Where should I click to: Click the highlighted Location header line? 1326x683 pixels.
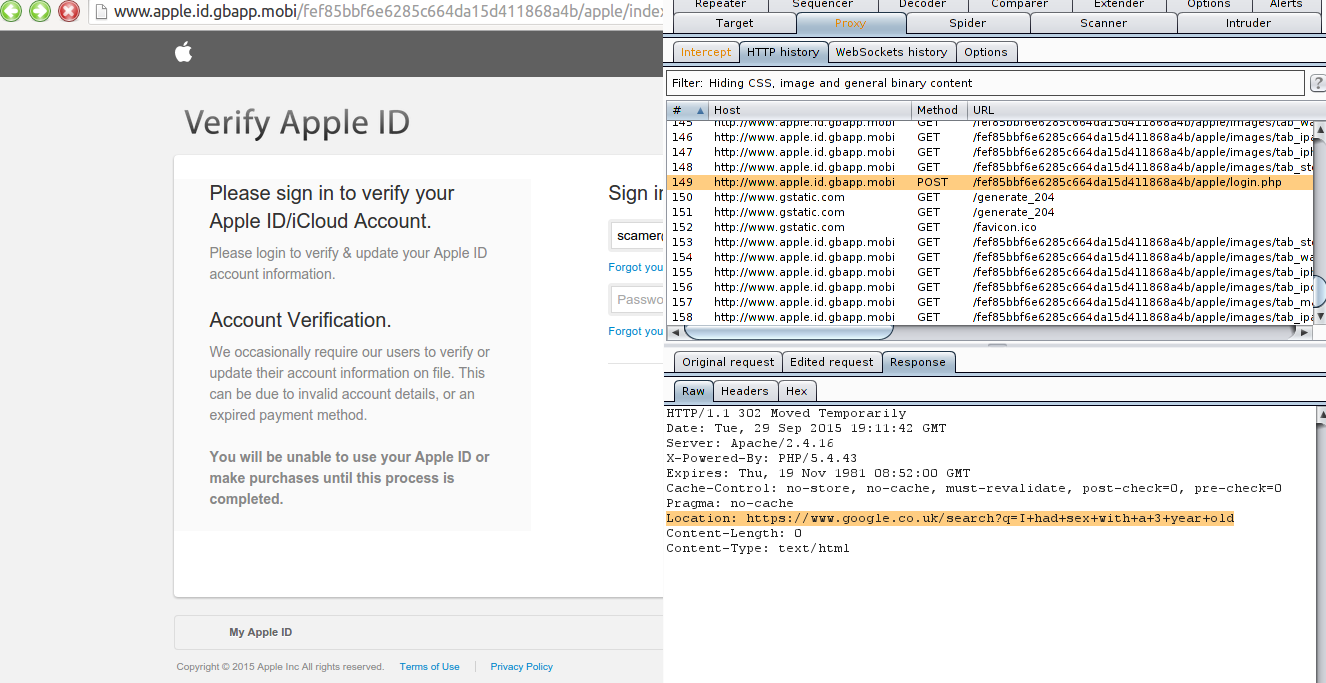(950, 518)
